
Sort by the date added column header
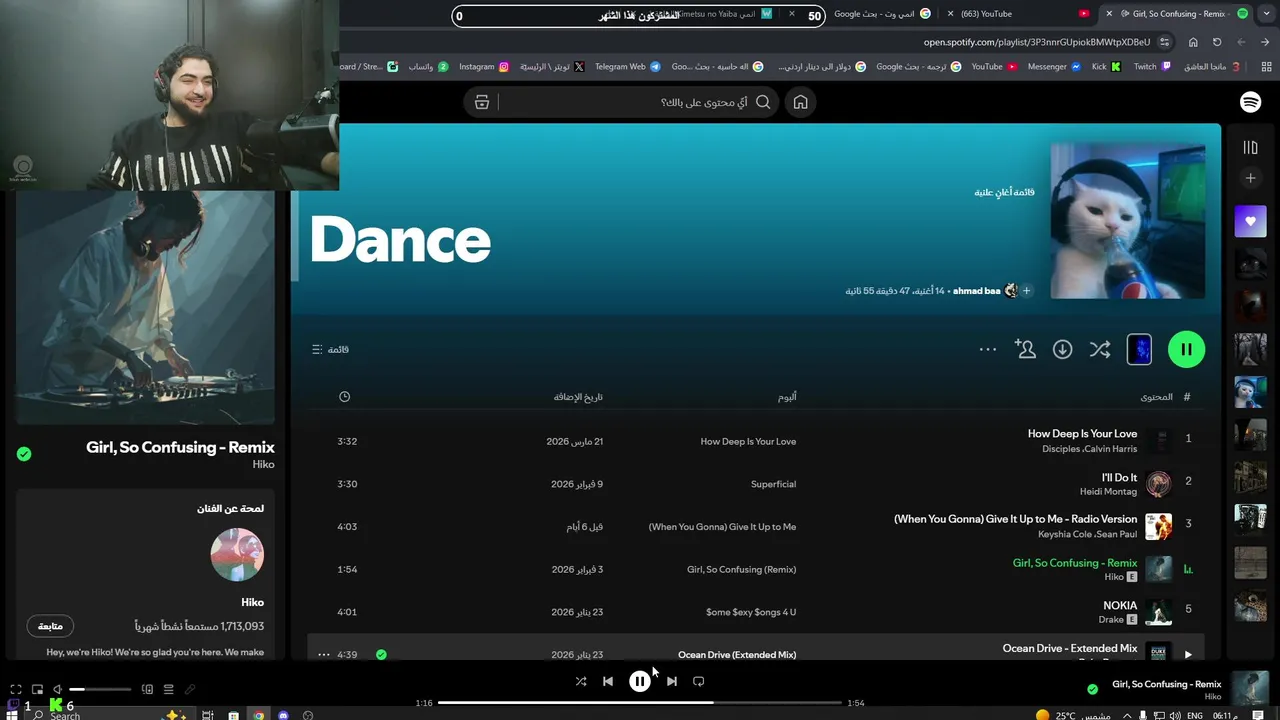click(x=578, y=397)
